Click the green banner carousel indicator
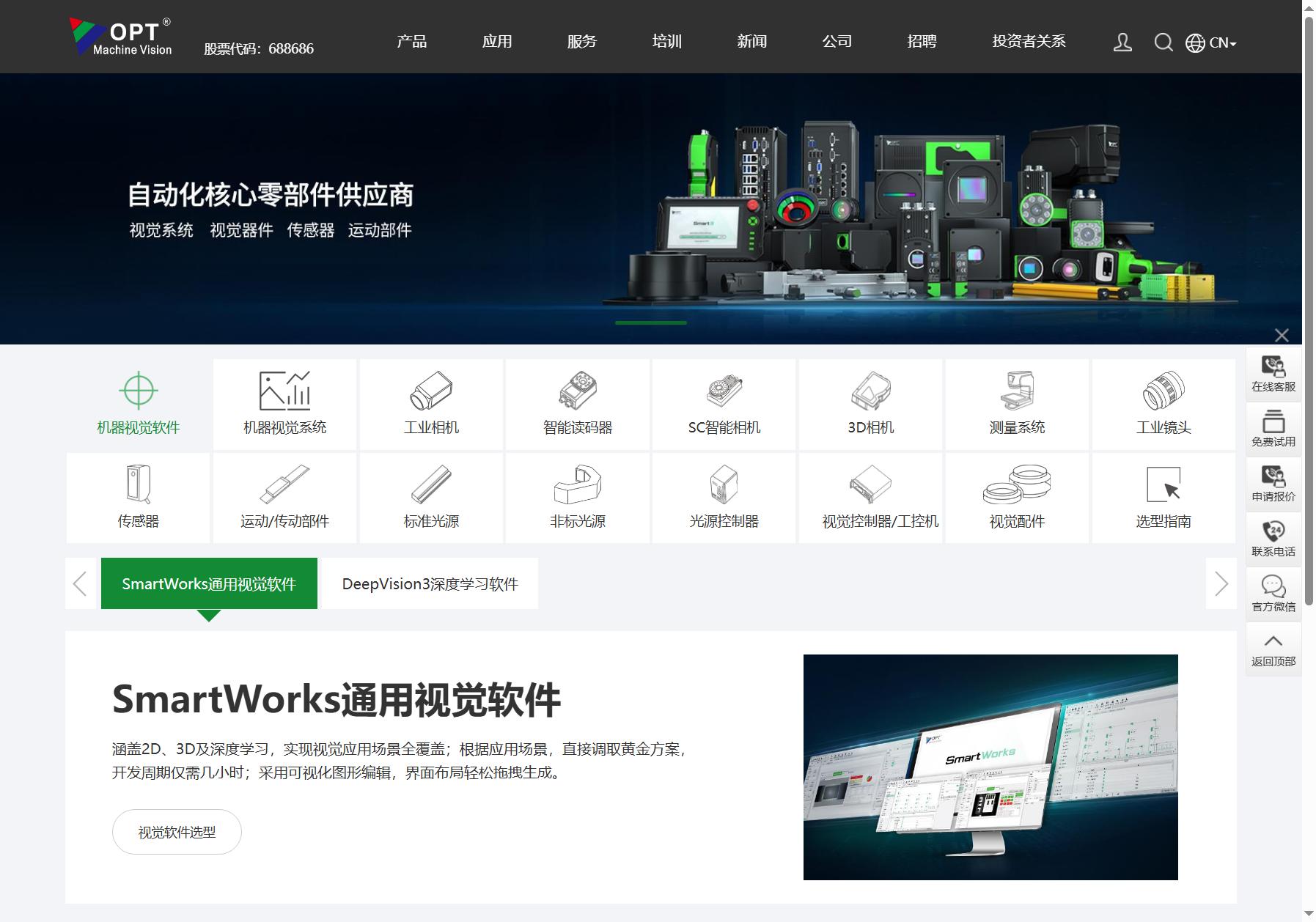The image size is (1316, 922). pos(651,322)
